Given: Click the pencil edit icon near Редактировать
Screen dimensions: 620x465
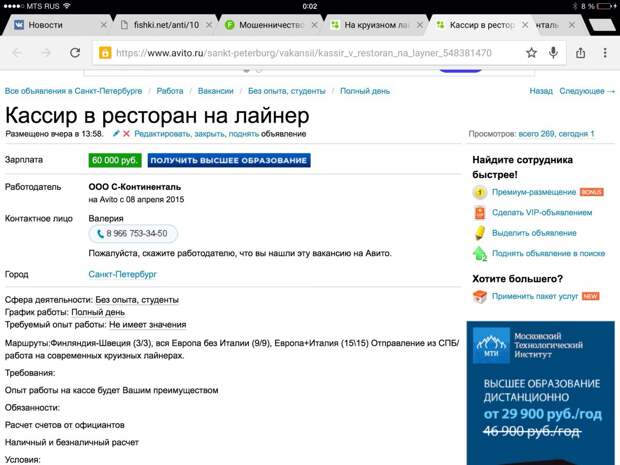Looking at the screenshot, I should point(116,134).
